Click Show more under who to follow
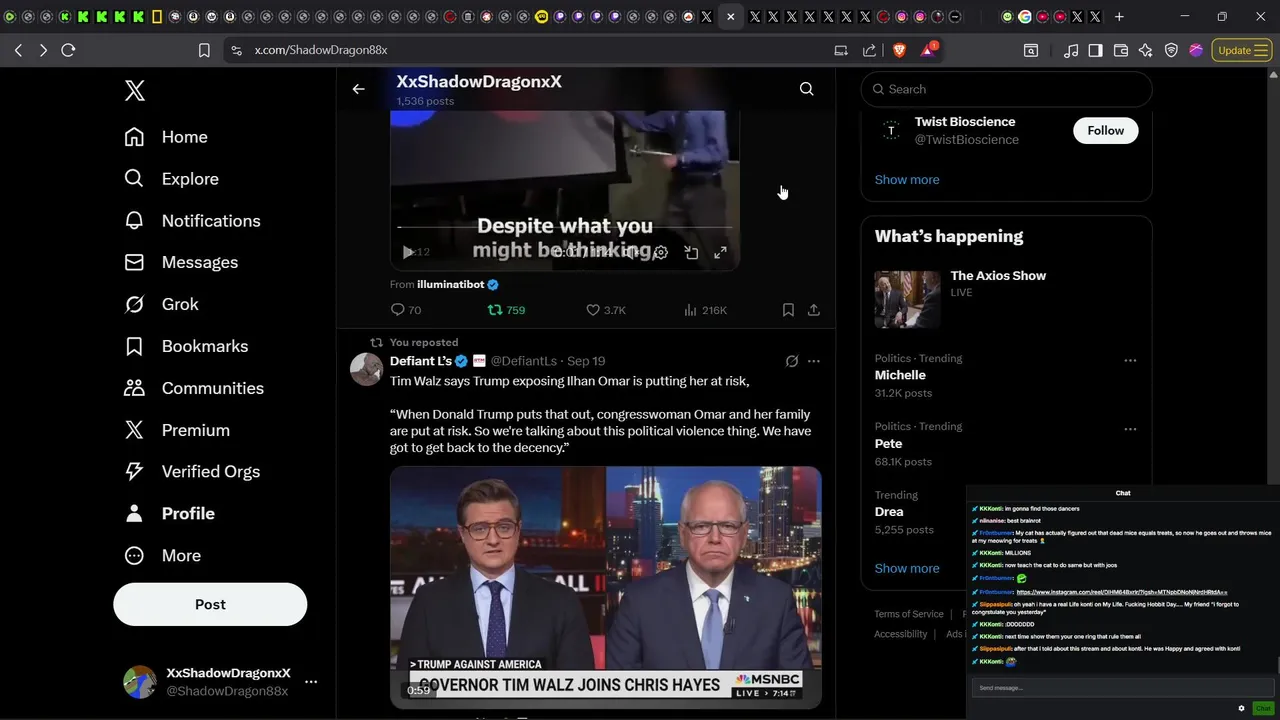The image size is (1280, 720). 907,180
